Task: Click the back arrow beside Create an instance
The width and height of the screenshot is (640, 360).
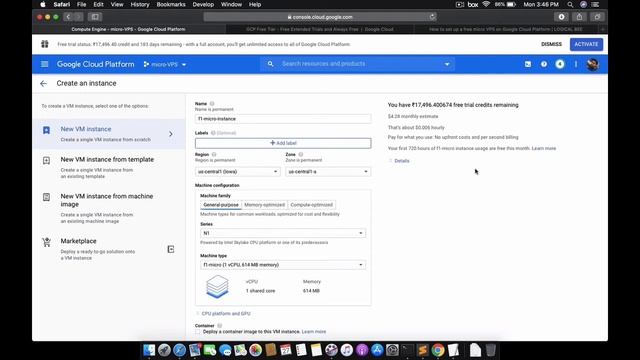Action: tap(43, 83)
